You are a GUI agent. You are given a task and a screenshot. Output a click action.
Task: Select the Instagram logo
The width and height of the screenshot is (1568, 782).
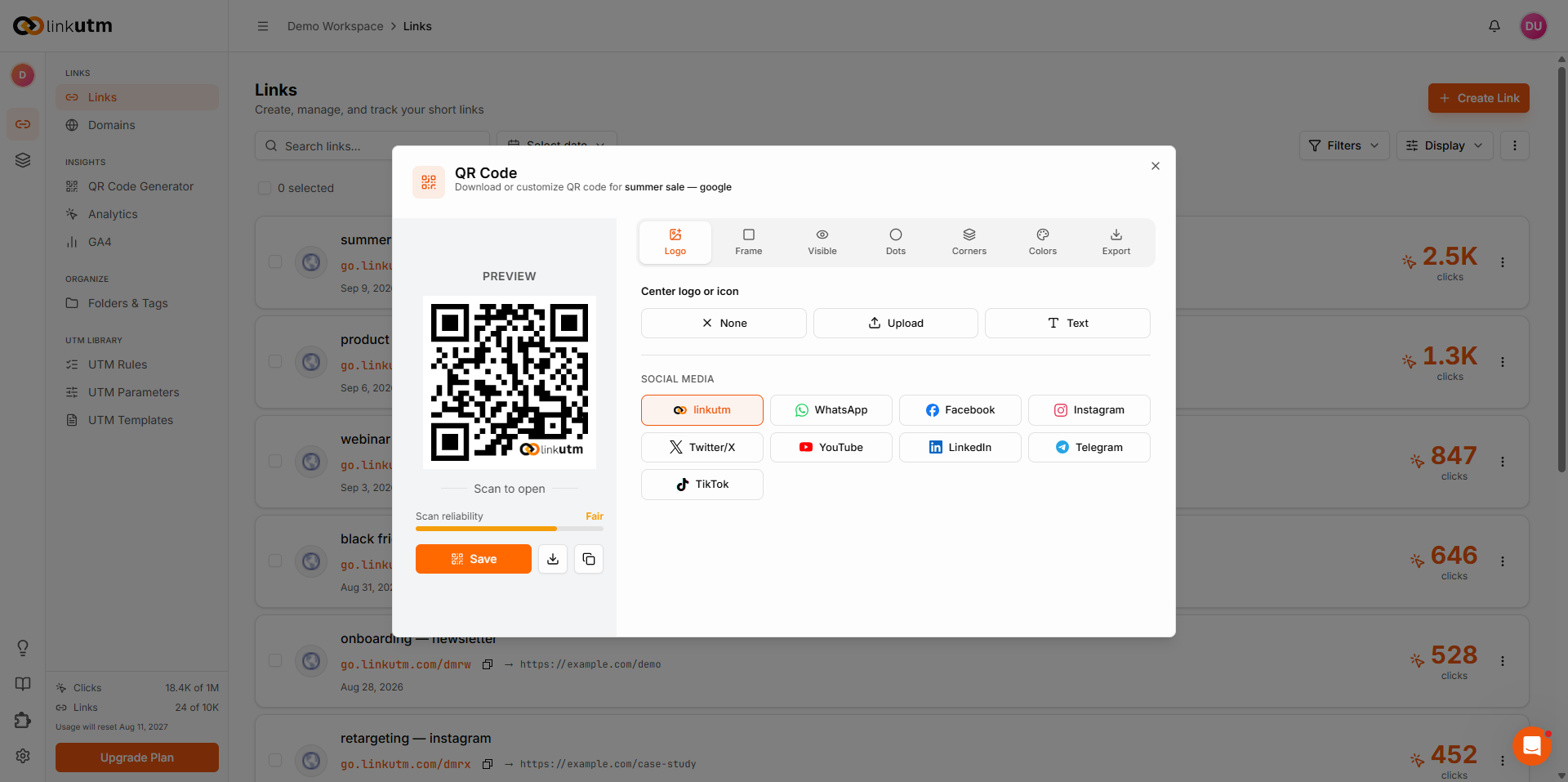pyautogui.click(x=1089, y=410)
